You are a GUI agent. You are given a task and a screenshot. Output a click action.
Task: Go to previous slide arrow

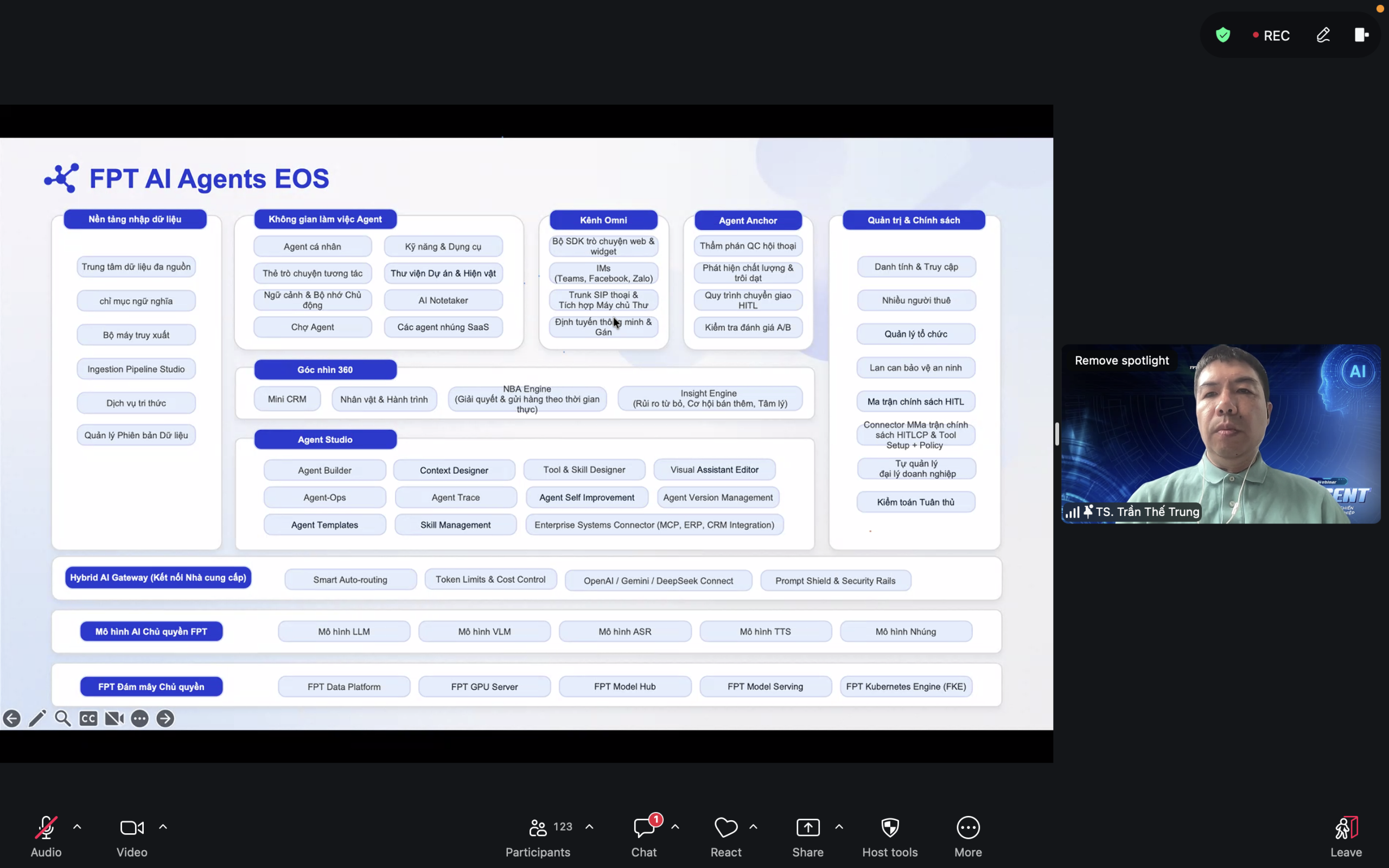[12, 718]
